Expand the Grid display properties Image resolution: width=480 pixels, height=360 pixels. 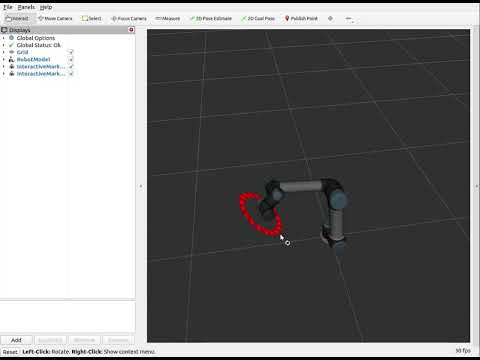pos(4,52)
